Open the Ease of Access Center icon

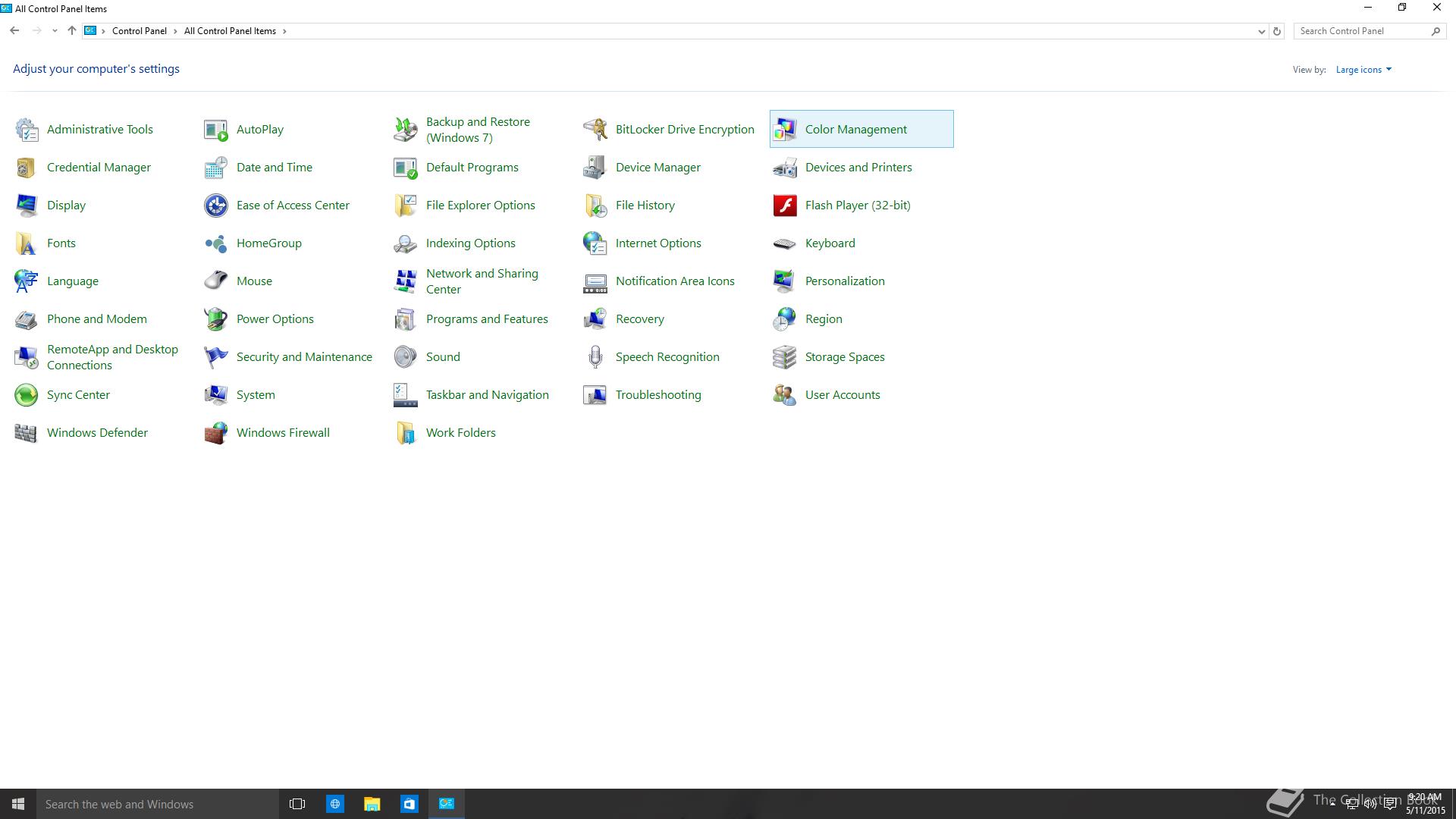pos(216,206)
